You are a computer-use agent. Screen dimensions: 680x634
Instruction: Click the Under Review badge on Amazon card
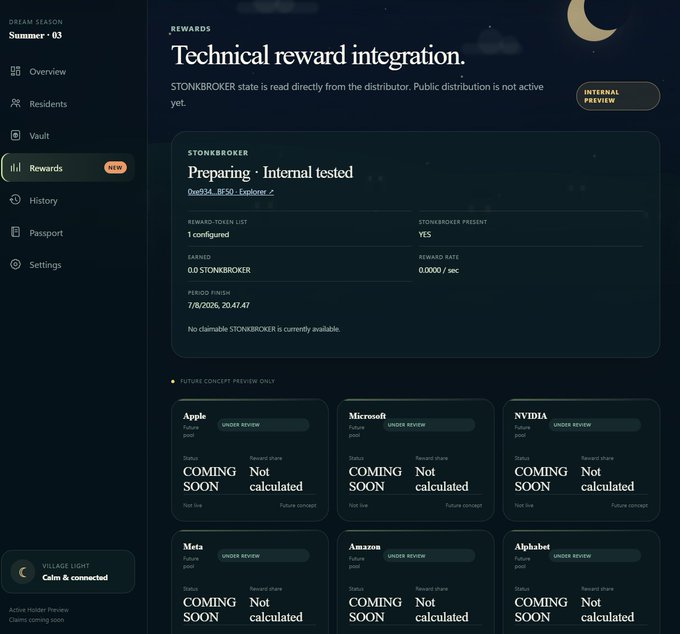(x=429, y=556)
